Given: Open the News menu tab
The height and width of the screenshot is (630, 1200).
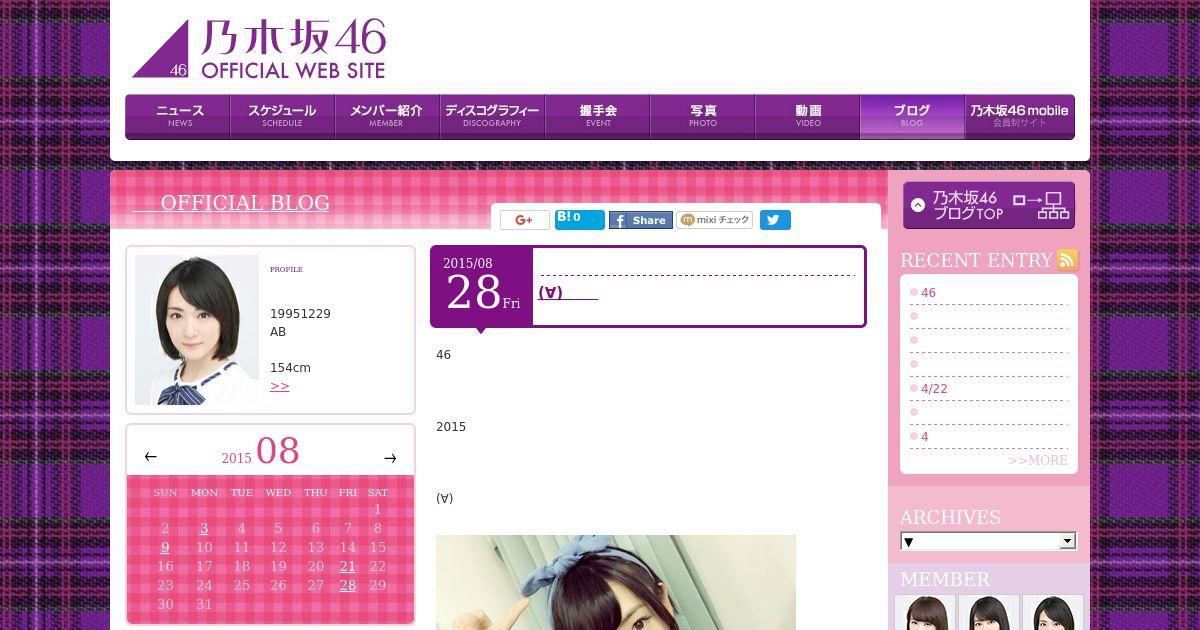Looking at the screenshot, I should [x=178, y=116].
